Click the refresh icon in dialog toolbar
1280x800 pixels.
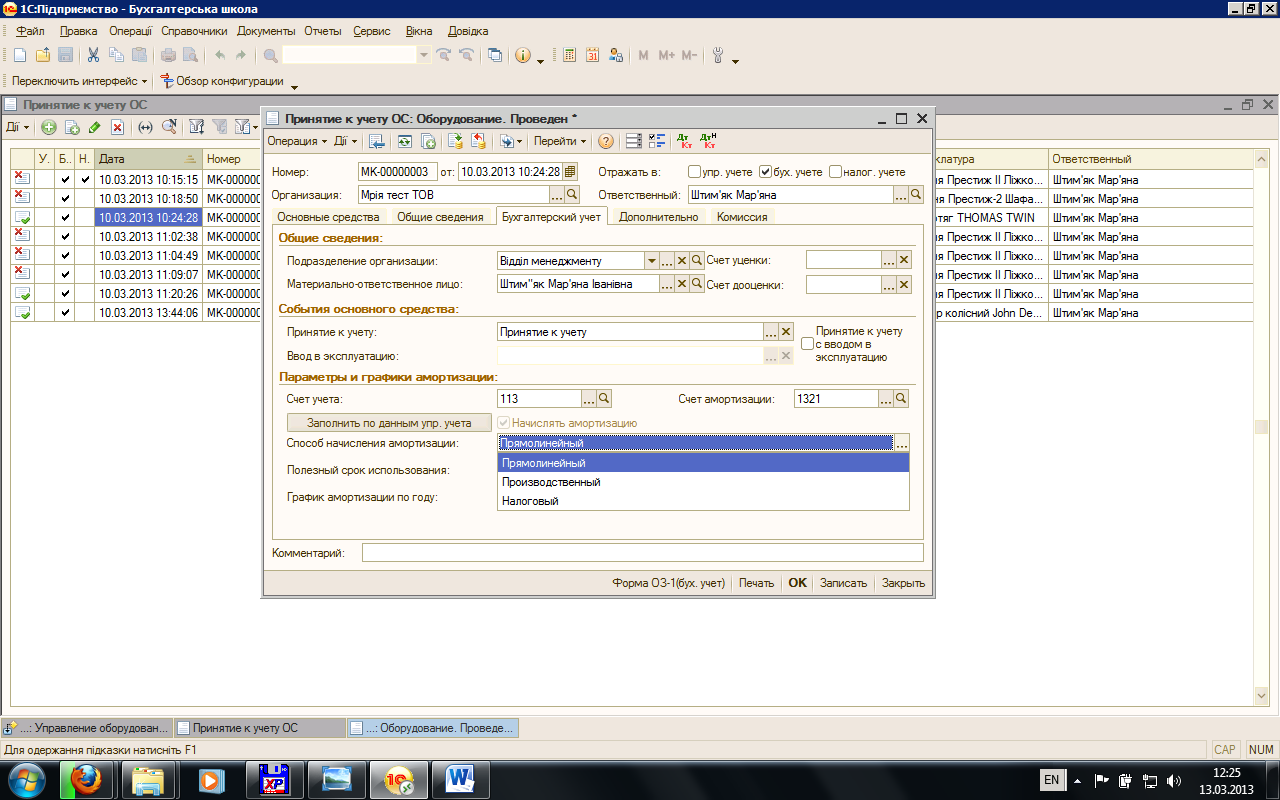pos(405,141)
